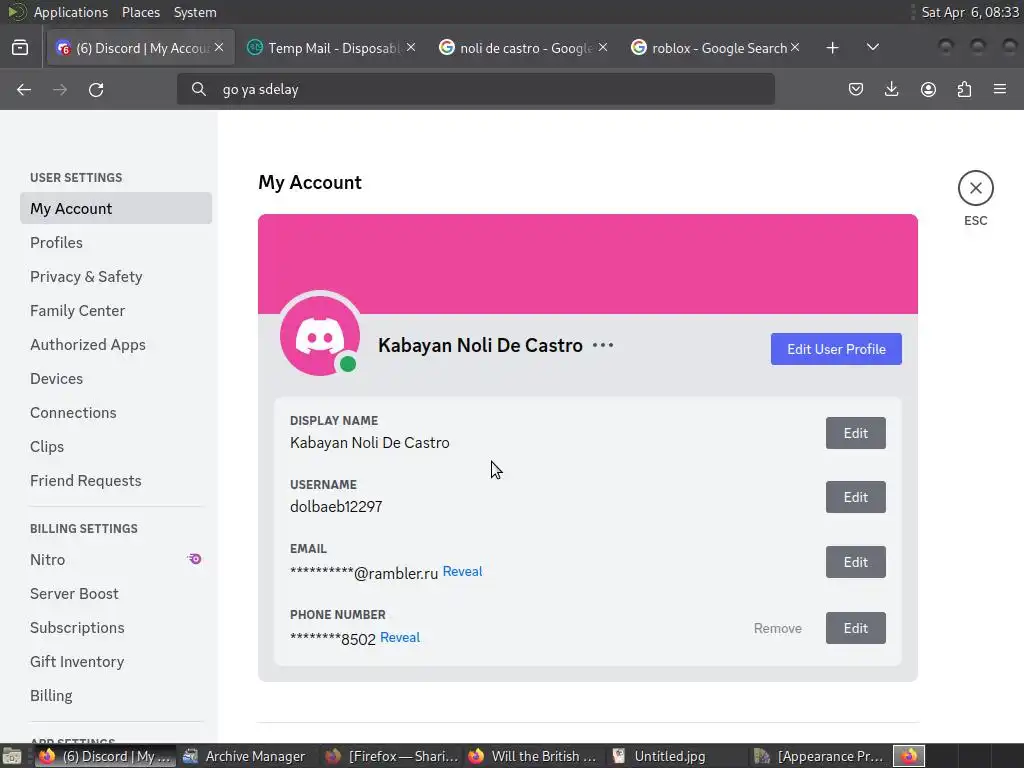The width and height of the screenshot is (1024, 768).
Task: Open Family Center settings
Action: point(116,310)
